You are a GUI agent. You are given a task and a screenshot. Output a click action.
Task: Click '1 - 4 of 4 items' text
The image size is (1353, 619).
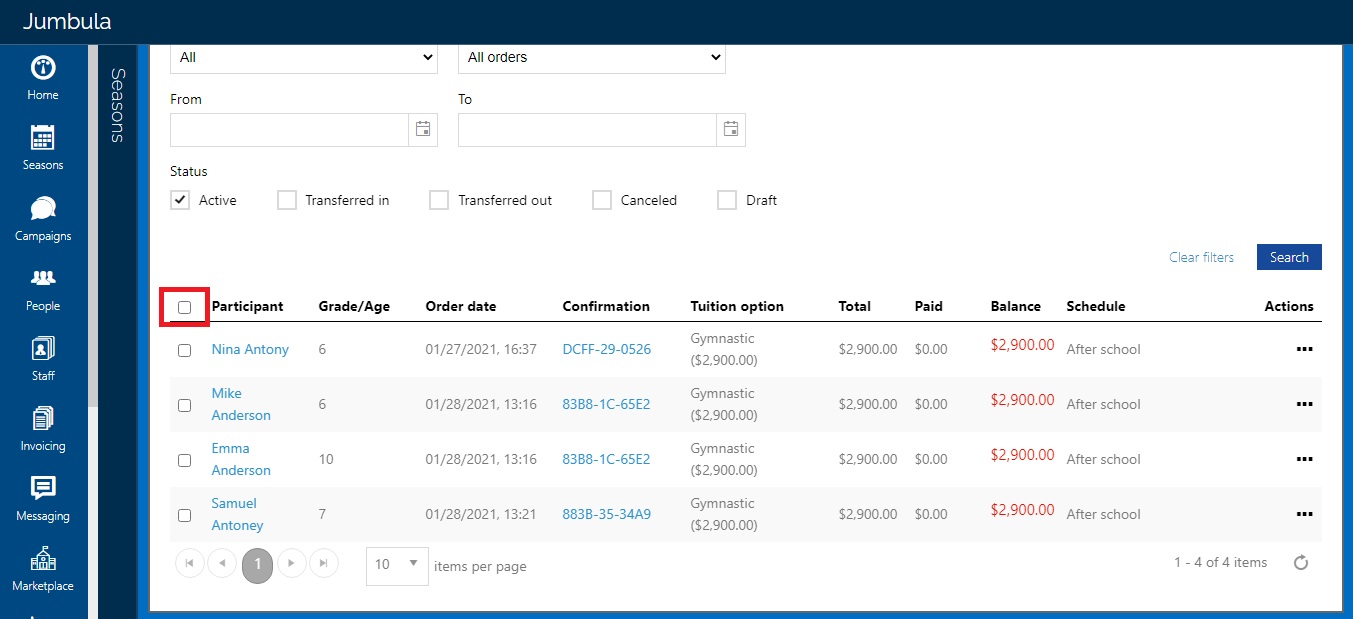click(x=1220, y=562)
